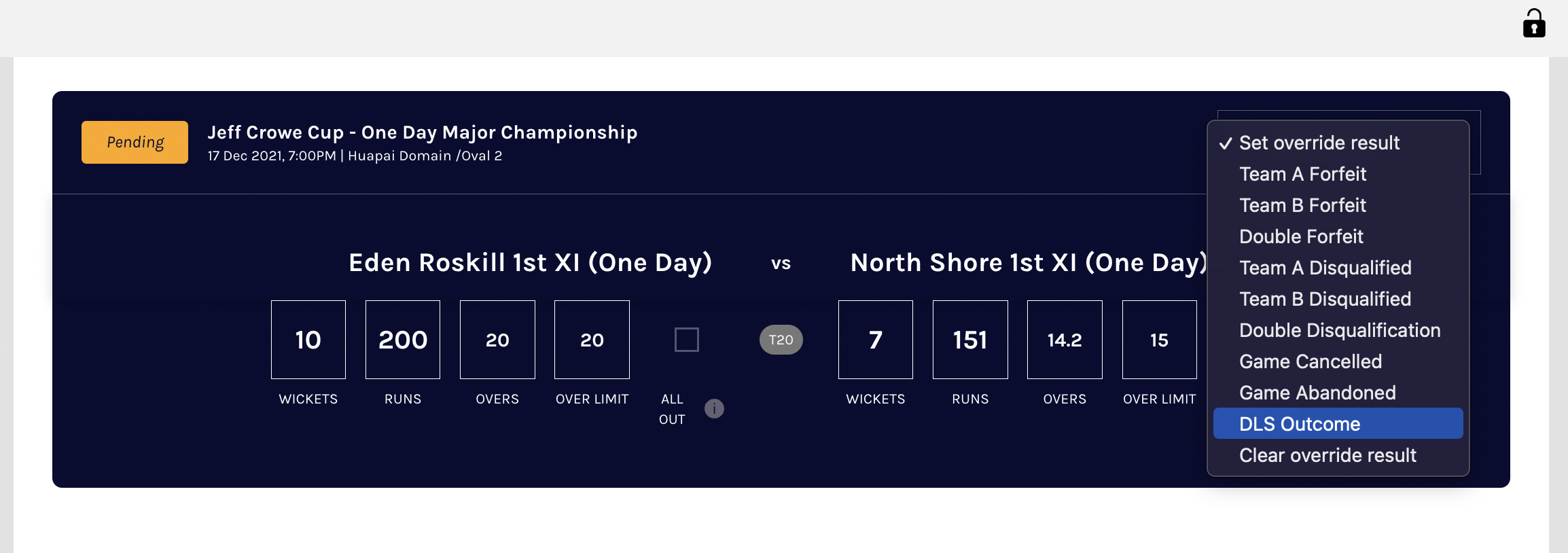The height and width of the screenshot is (553, 1568).
Task: Select Team A Forfeit option
Action: tap(1302, 174)
